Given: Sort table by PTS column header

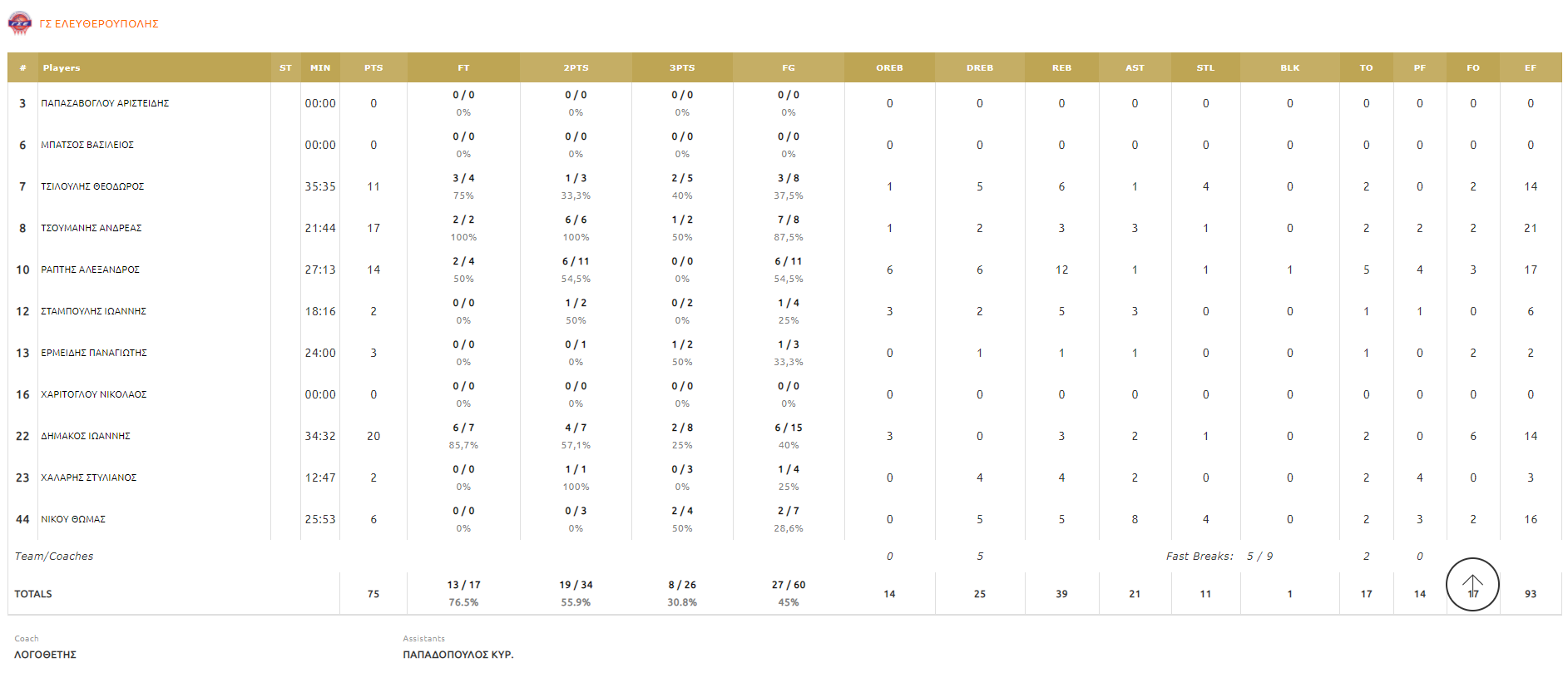Looking at the screenshot, I should [x=373, y=68].
